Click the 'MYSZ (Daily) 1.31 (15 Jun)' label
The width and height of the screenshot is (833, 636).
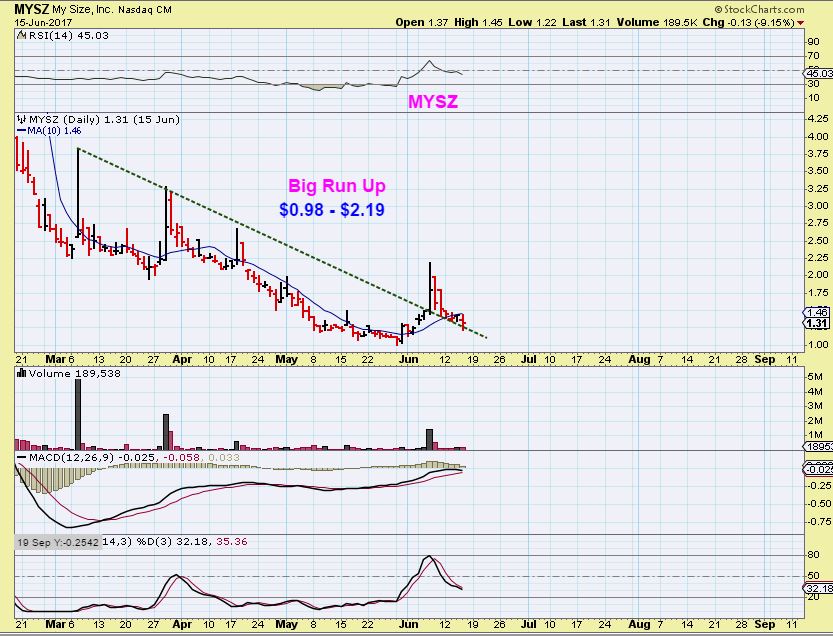[x=104, y=119]
